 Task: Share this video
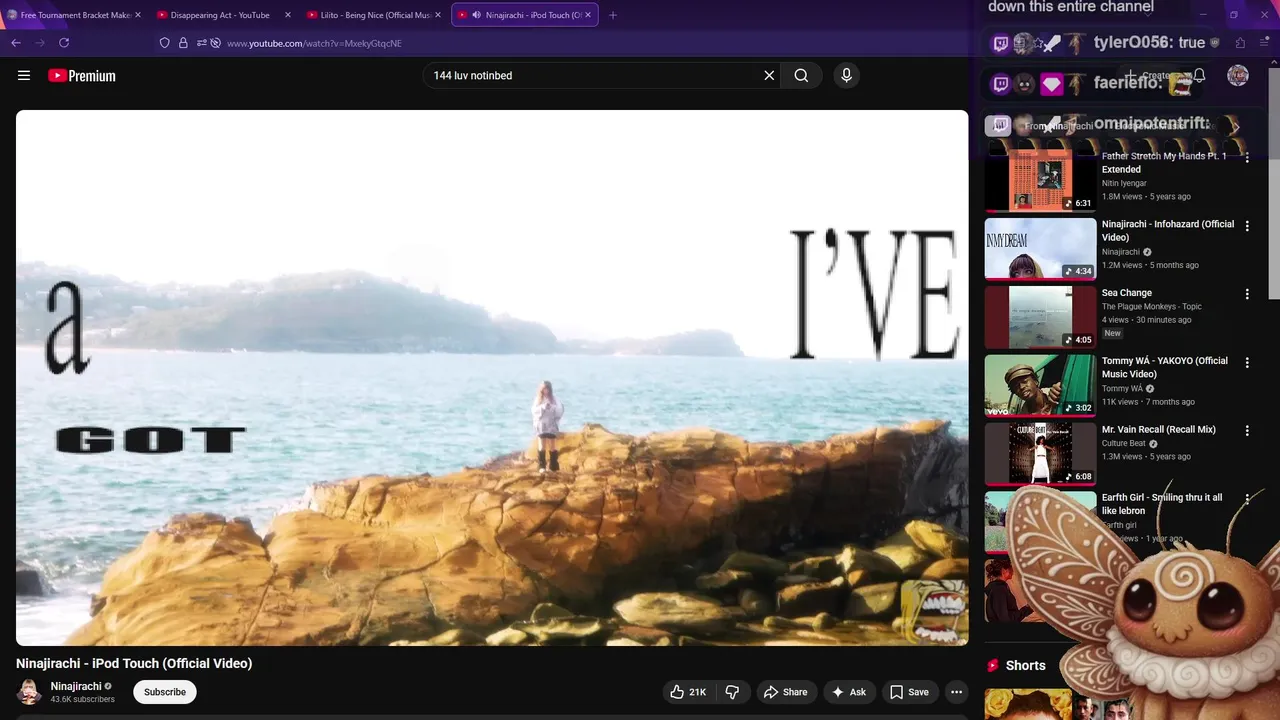(x=785, y=692)
